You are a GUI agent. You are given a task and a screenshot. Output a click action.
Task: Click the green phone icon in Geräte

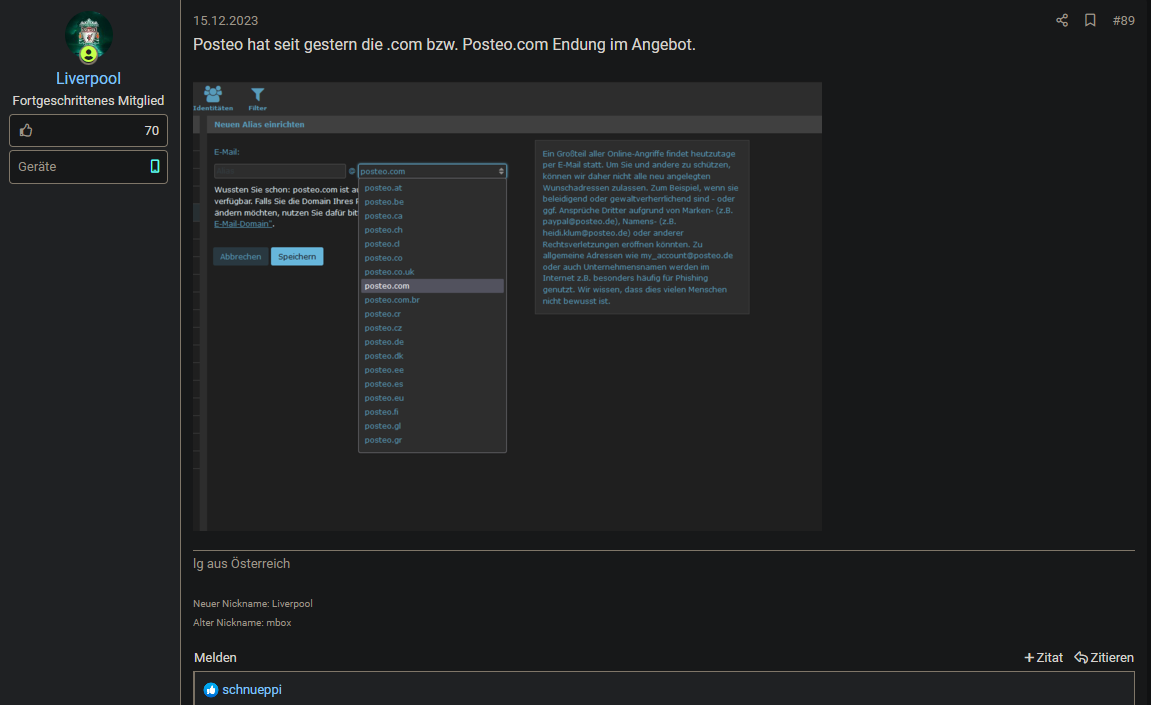pyautogui.click(x=155, y=167)
